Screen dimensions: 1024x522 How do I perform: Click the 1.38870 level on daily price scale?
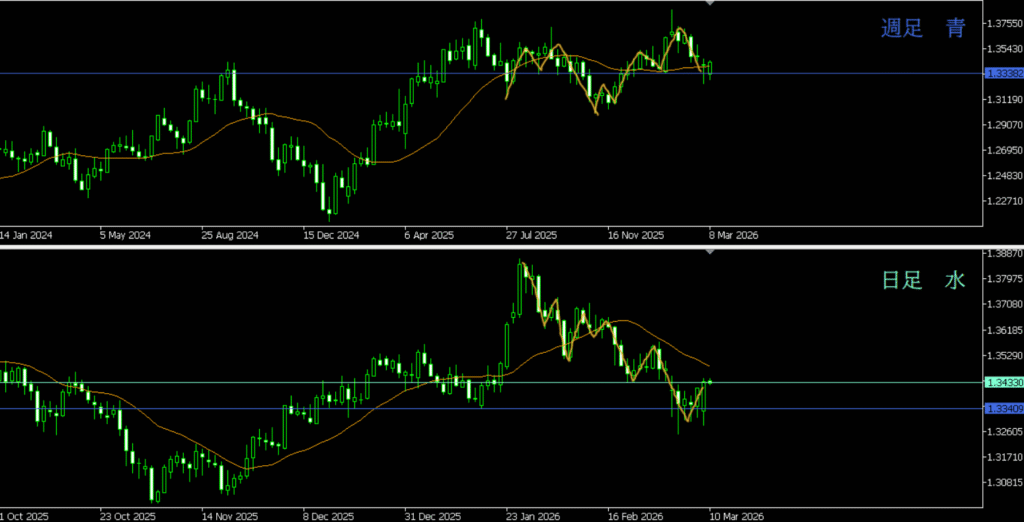tap(1003, 254)
